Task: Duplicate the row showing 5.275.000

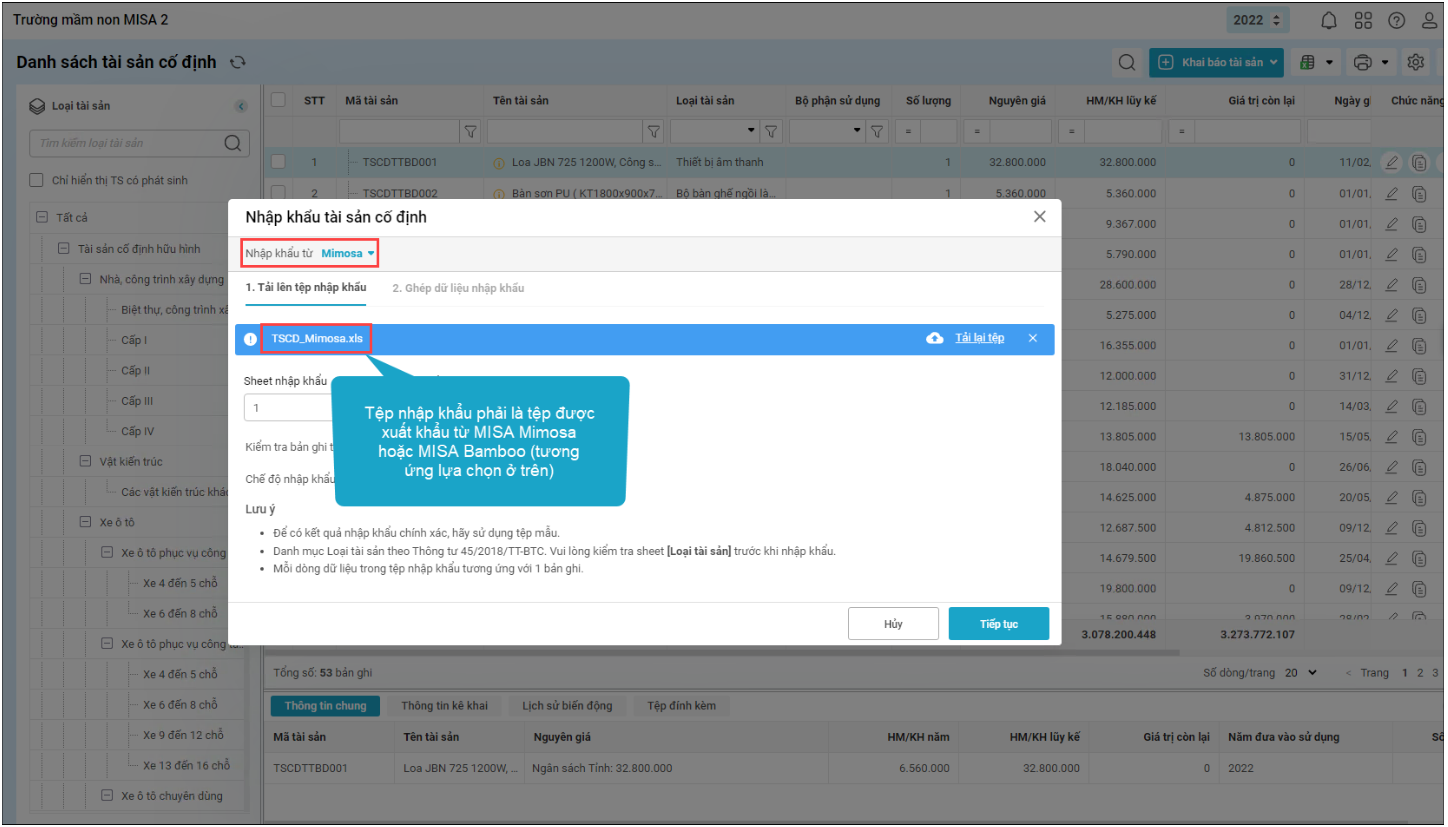Action: pyautogui.click(x=1419, y=315)
